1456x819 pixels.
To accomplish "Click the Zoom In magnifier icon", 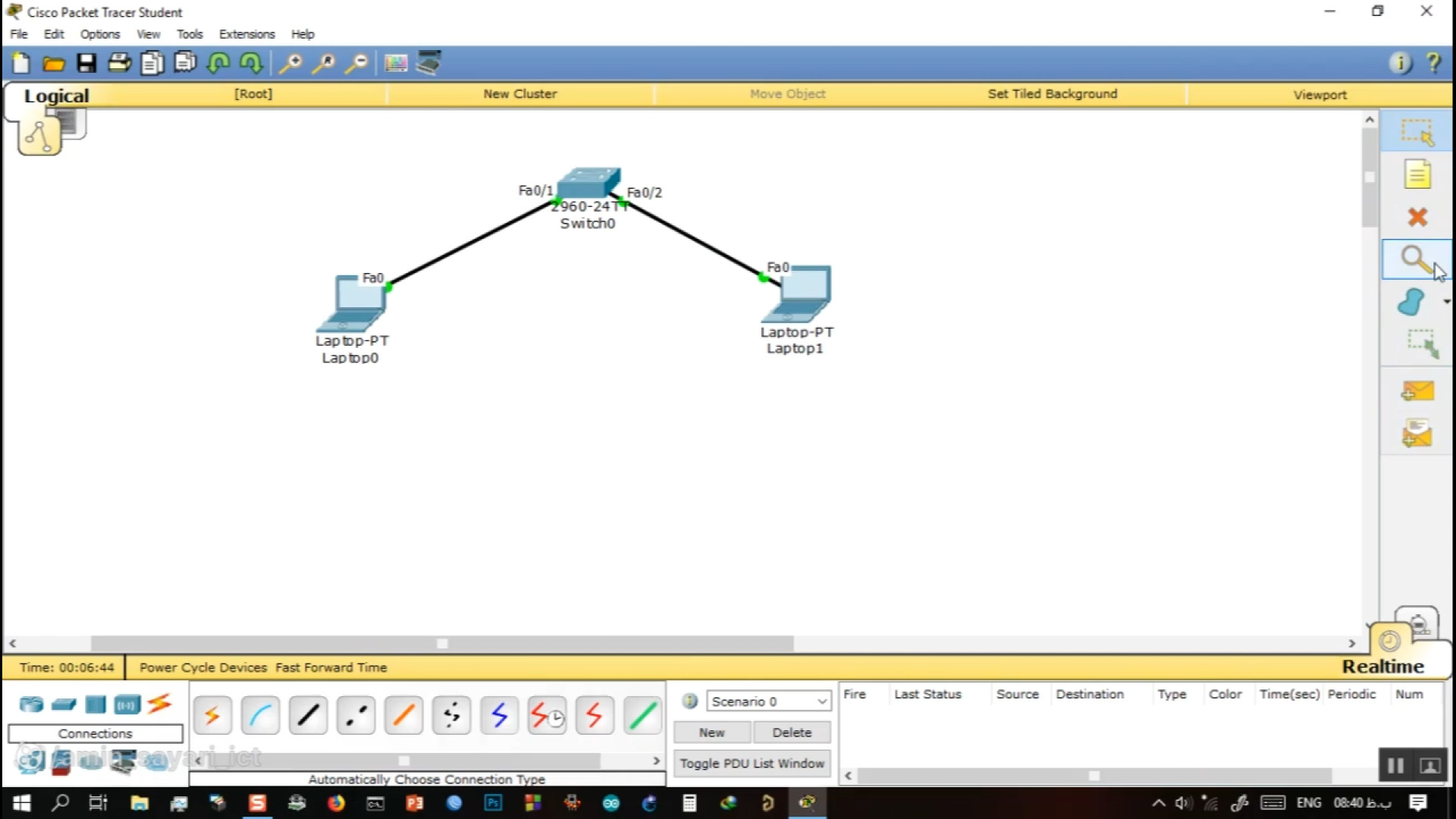I will coord(290,63).
